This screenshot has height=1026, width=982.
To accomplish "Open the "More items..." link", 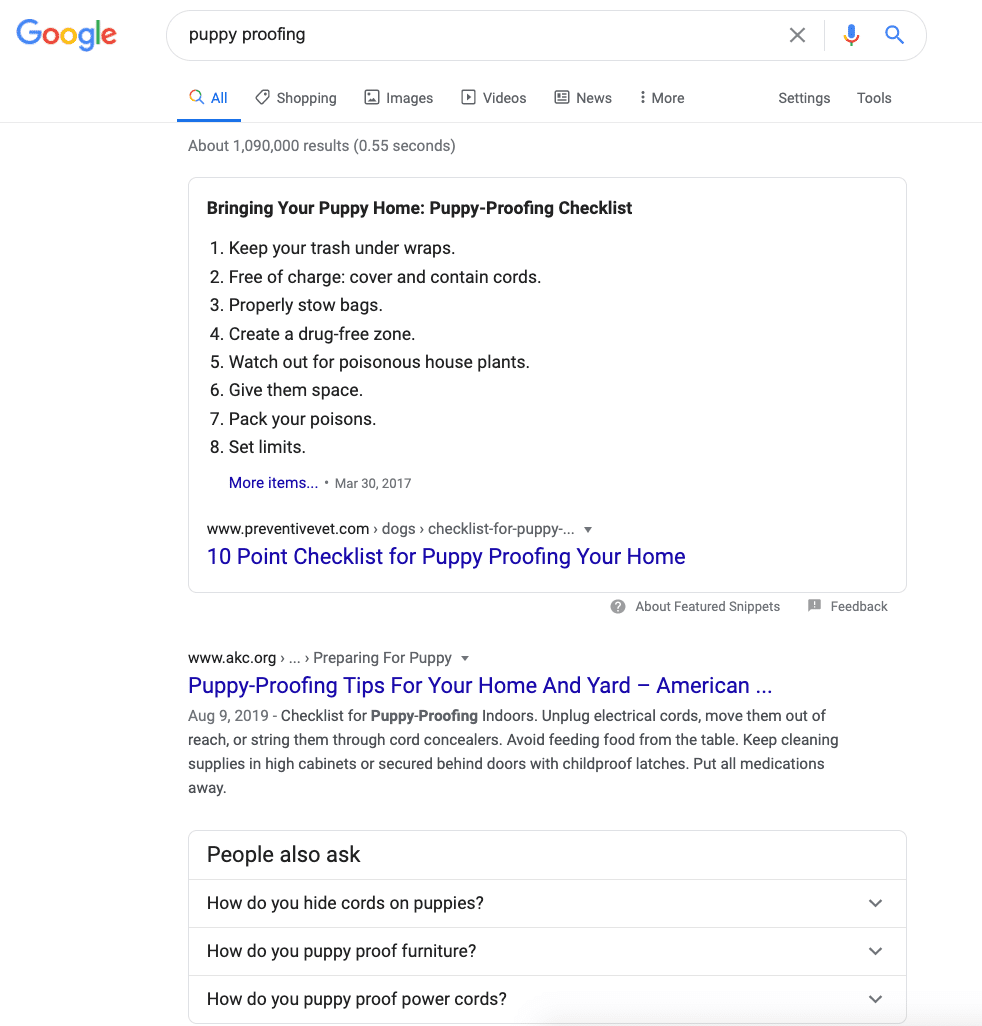I will tap(273, 483).
